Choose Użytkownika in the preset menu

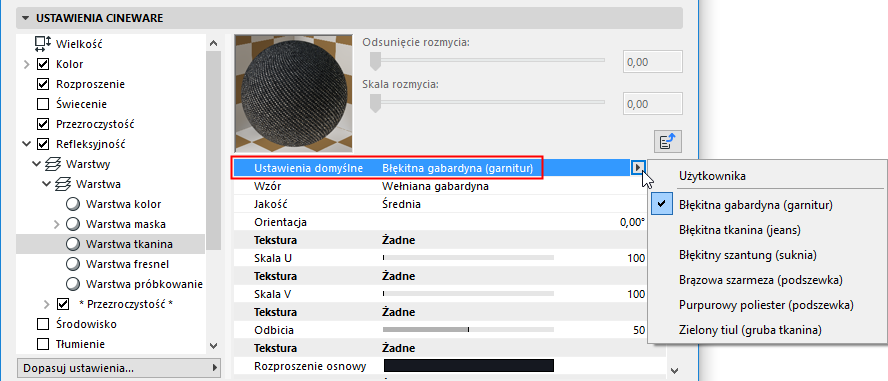(712, 176)
